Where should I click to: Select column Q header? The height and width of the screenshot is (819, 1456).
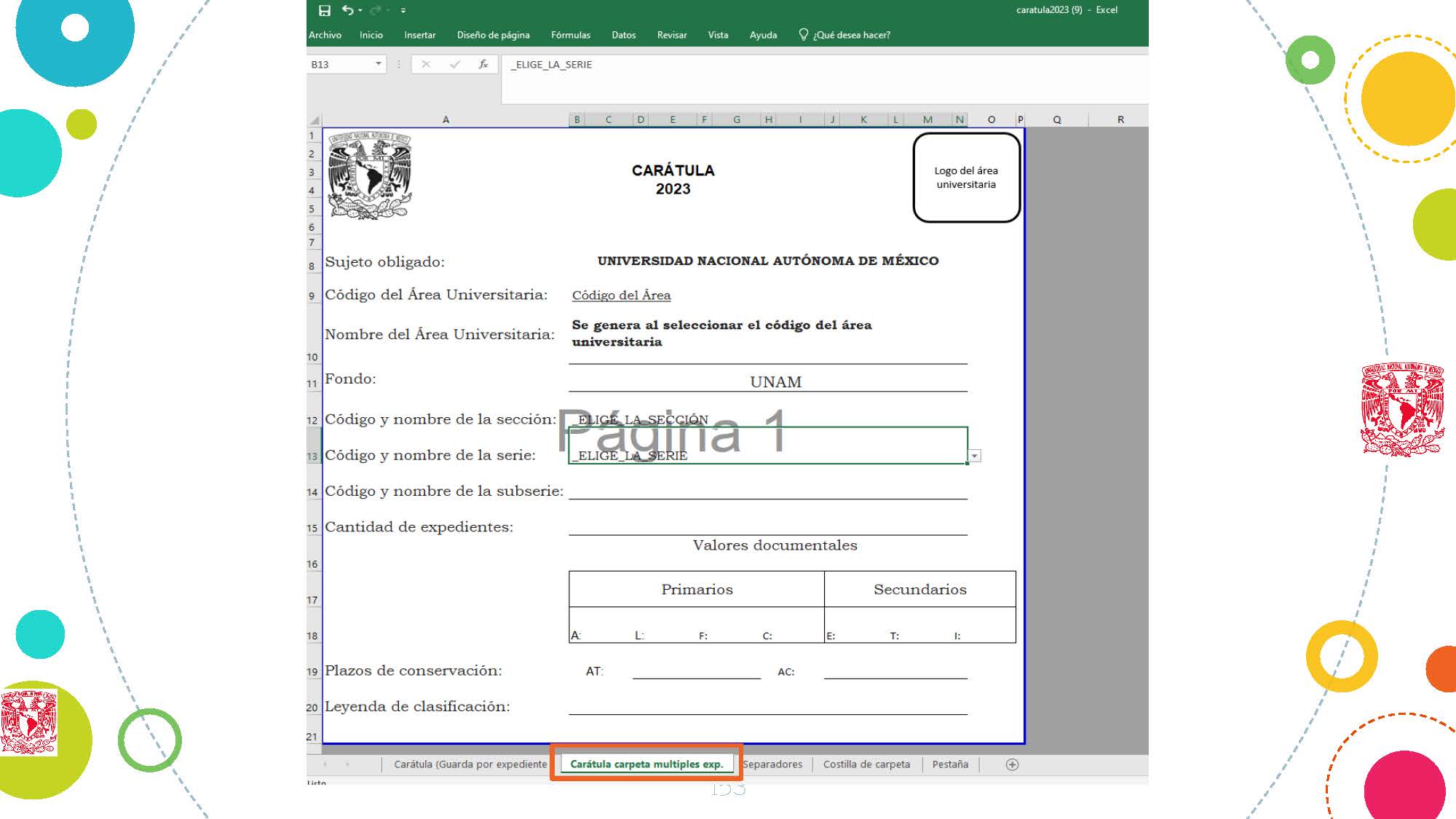pos(1057,119)
